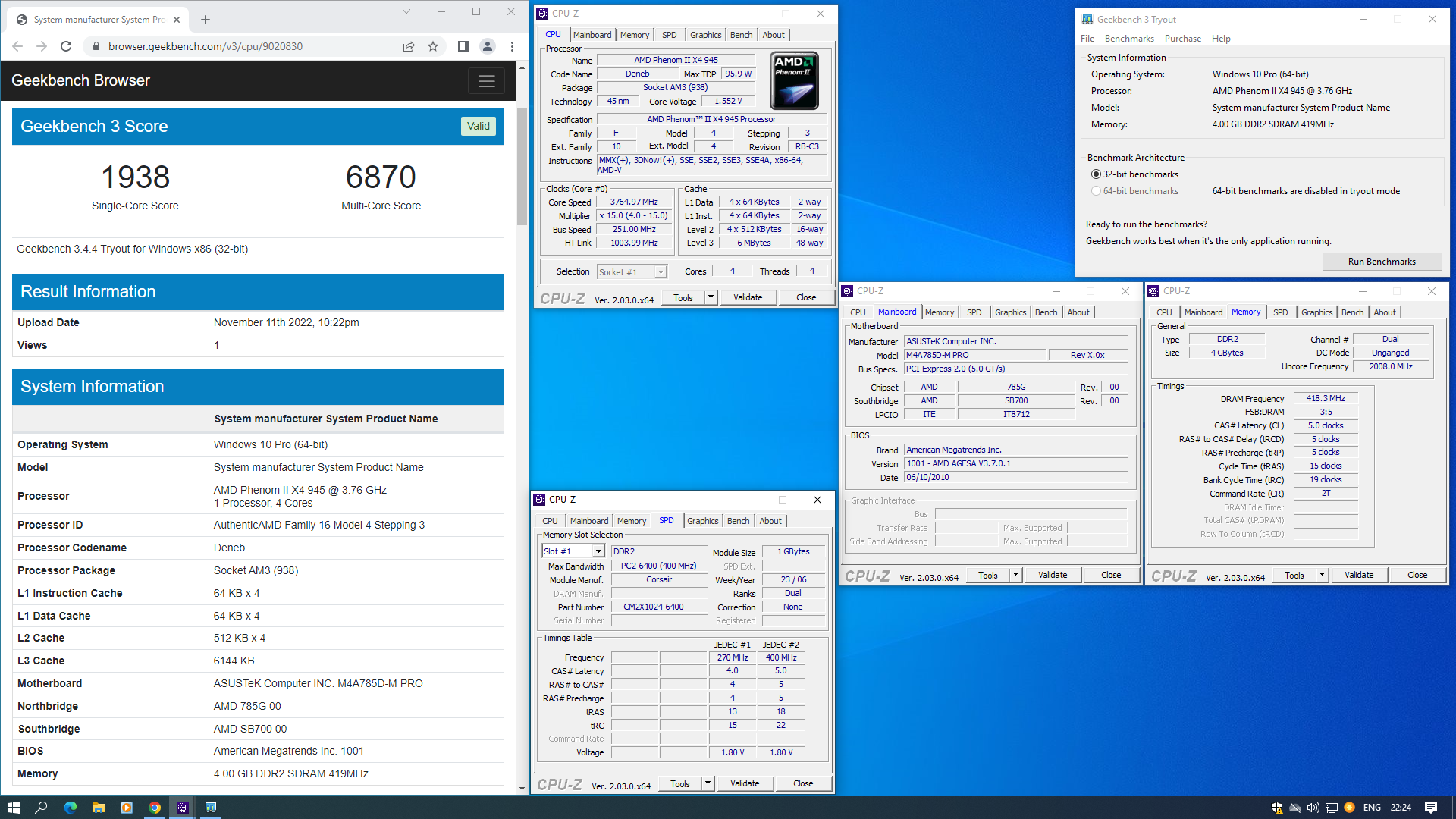The image size is (1456, 819).
Task: Select 64-bit benchmarks radio button
Action: pyautogui.click(x=1096, y=191)
